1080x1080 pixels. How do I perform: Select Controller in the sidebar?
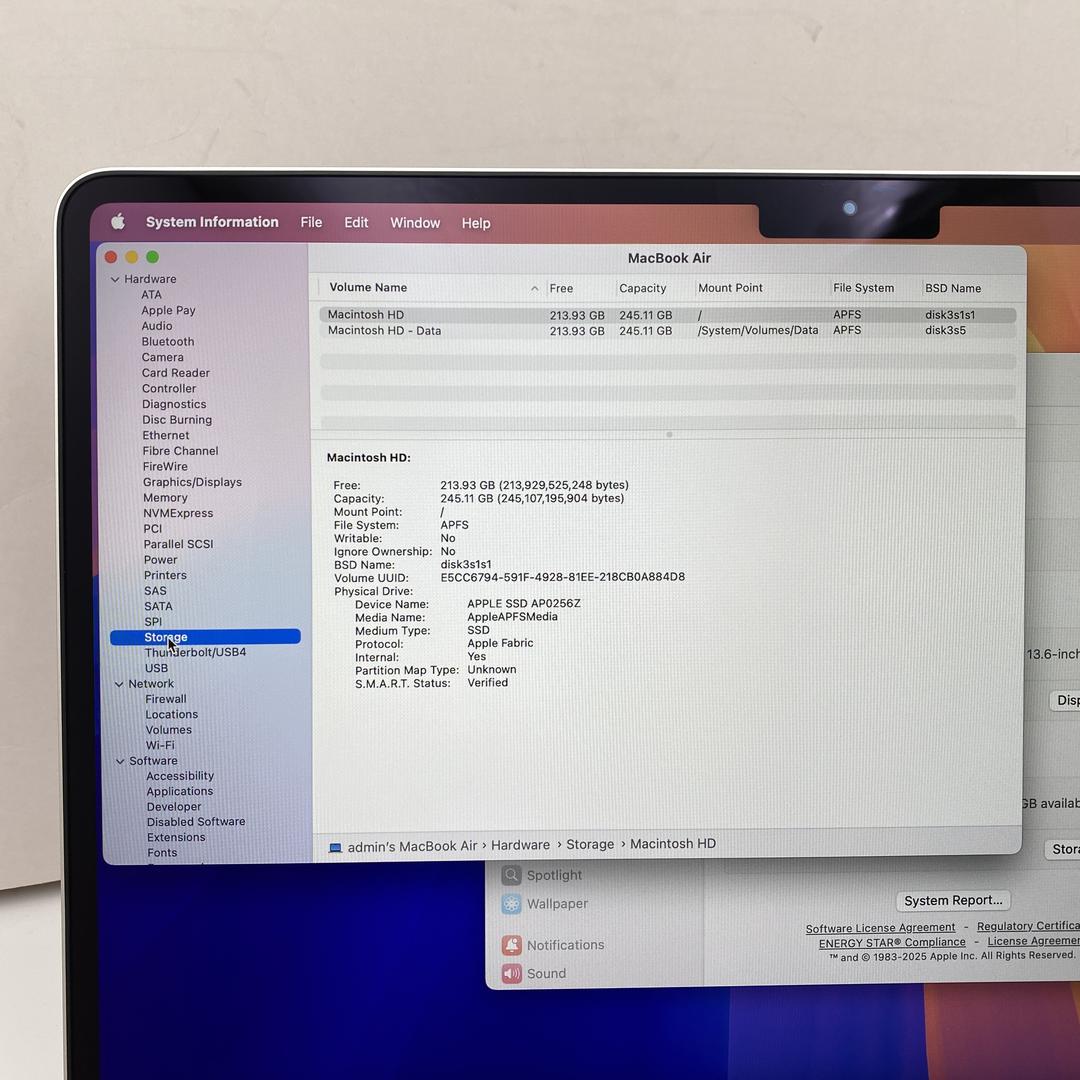(169, 388)
